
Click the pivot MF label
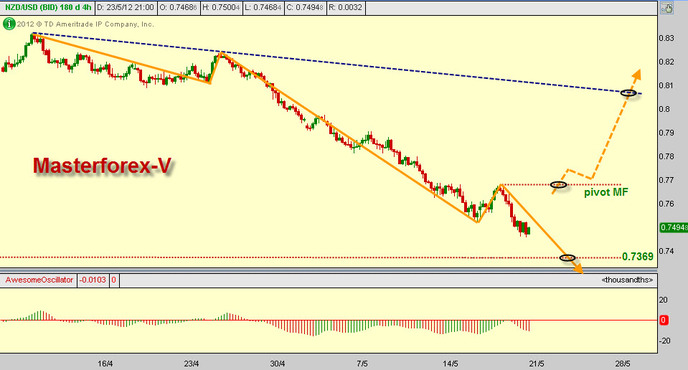(606, 192)
